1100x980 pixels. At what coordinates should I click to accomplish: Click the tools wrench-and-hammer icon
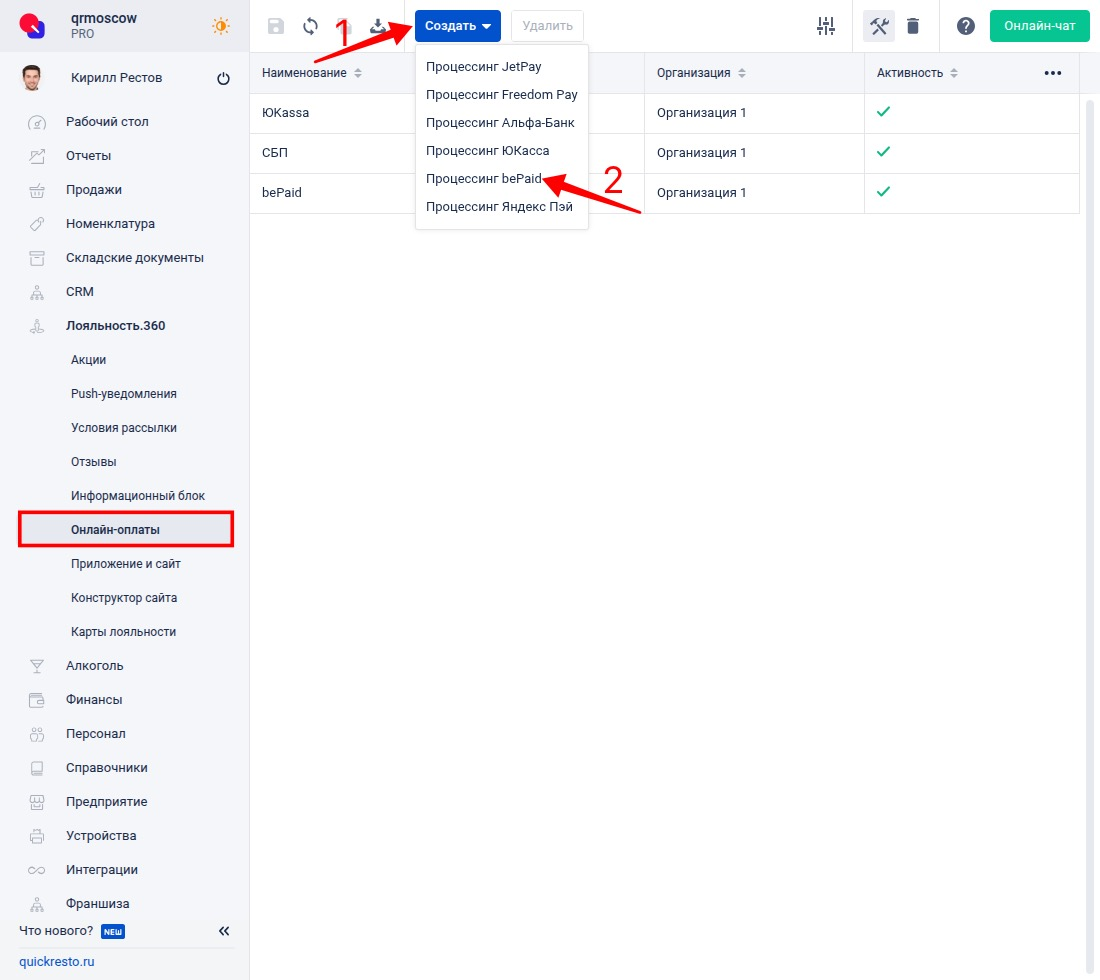coord(879,26)
